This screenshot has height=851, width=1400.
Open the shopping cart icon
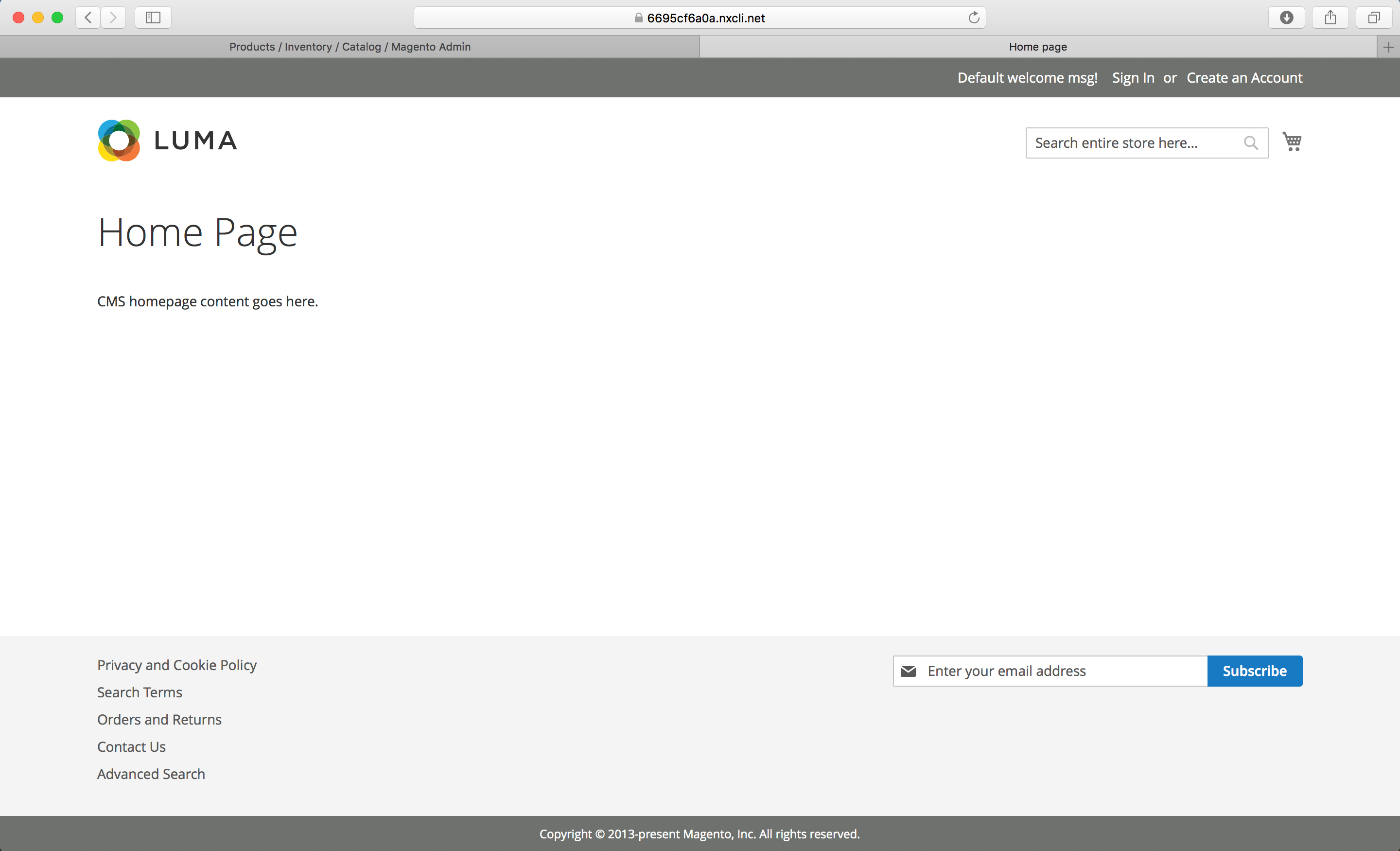point(1292,142)
